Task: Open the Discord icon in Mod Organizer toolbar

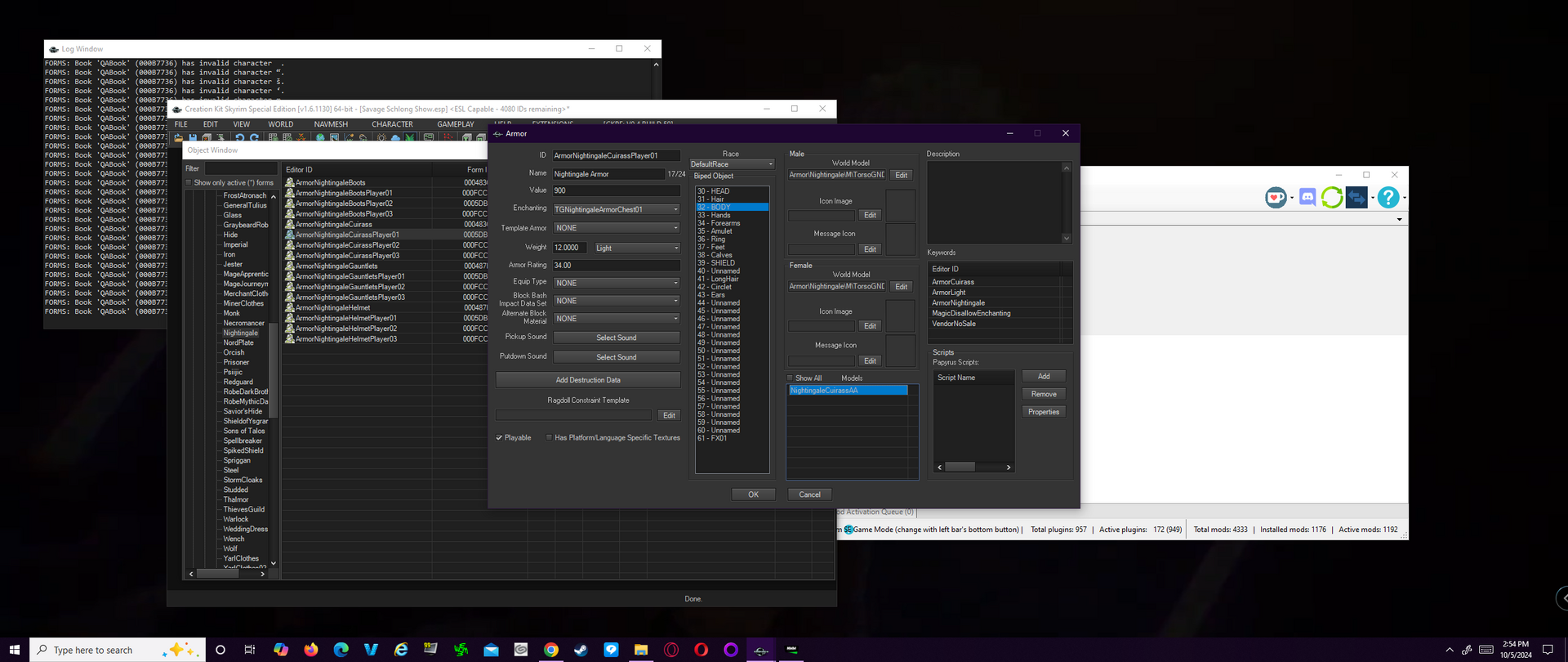Action: click(x=1307, y=197)
